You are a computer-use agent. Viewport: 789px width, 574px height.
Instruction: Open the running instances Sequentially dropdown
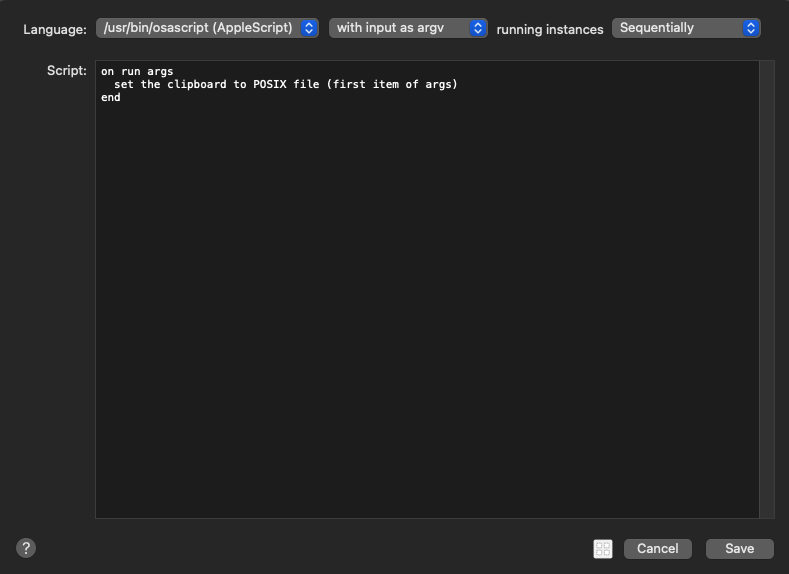pyautogui.click(x=686, y=28)
